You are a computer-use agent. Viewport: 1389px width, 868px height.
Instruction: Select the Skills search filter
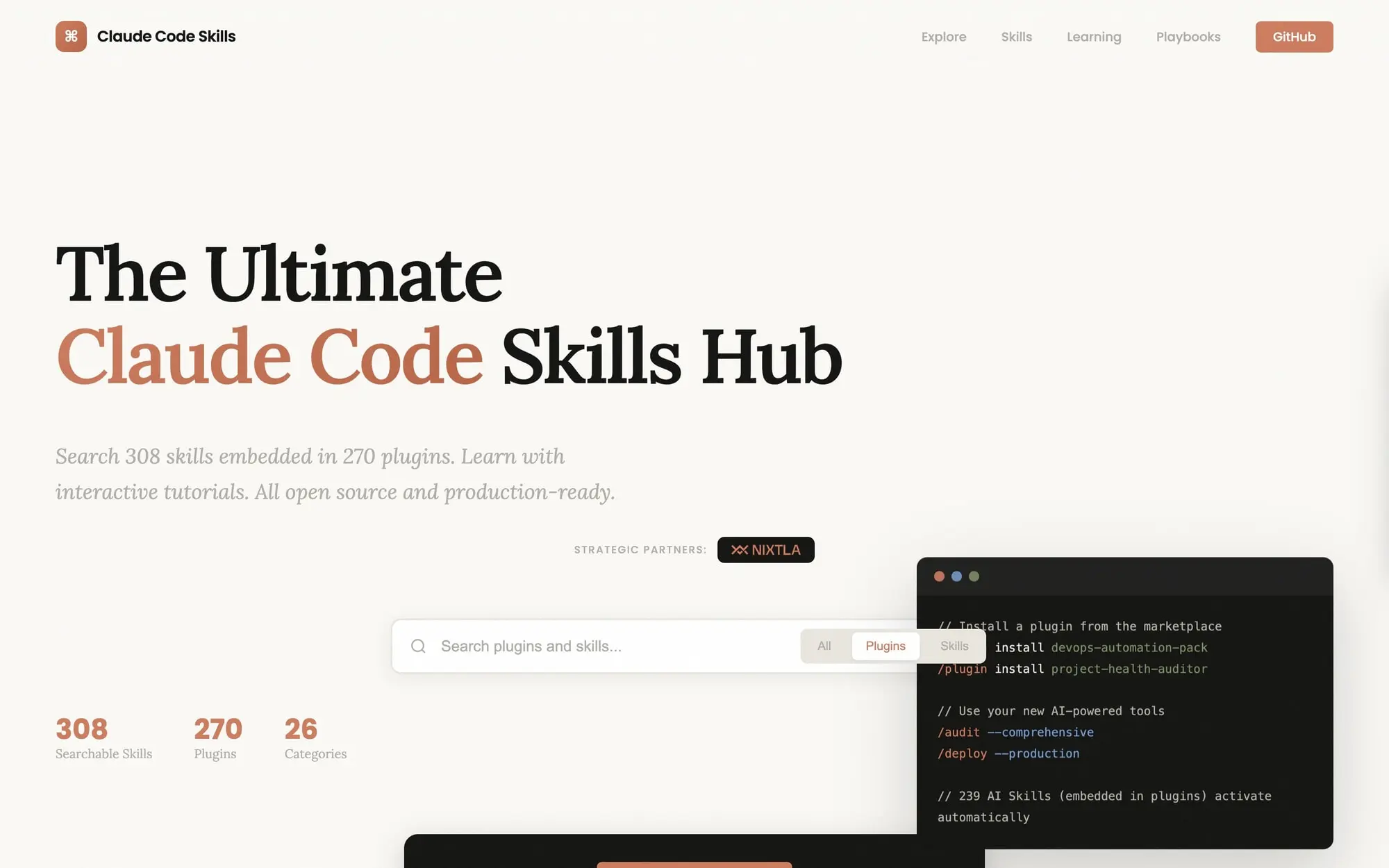click(x=954, y=646)
